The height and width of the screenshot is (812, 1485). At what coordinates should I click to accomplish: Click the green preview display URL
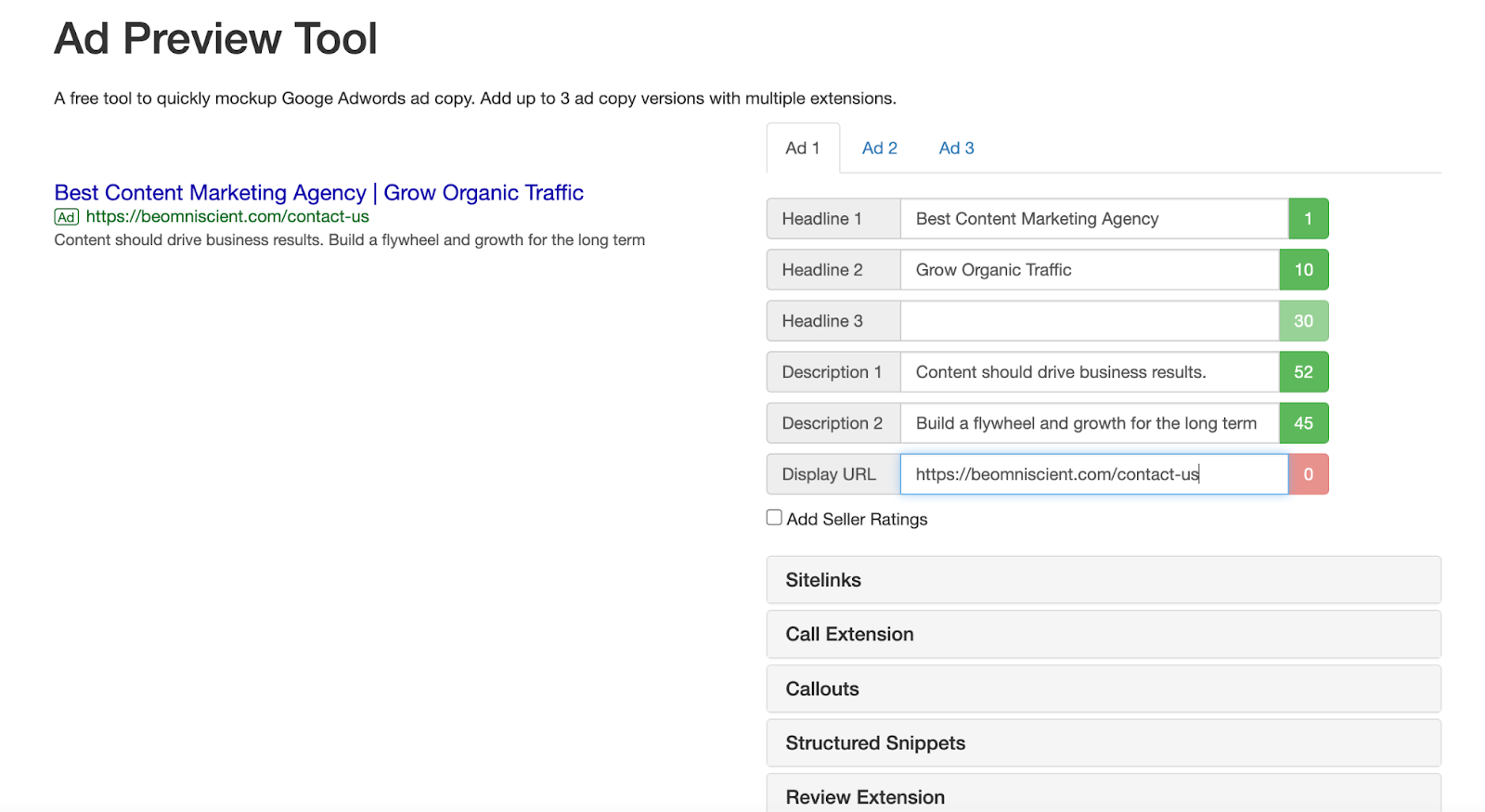(227, 217)
